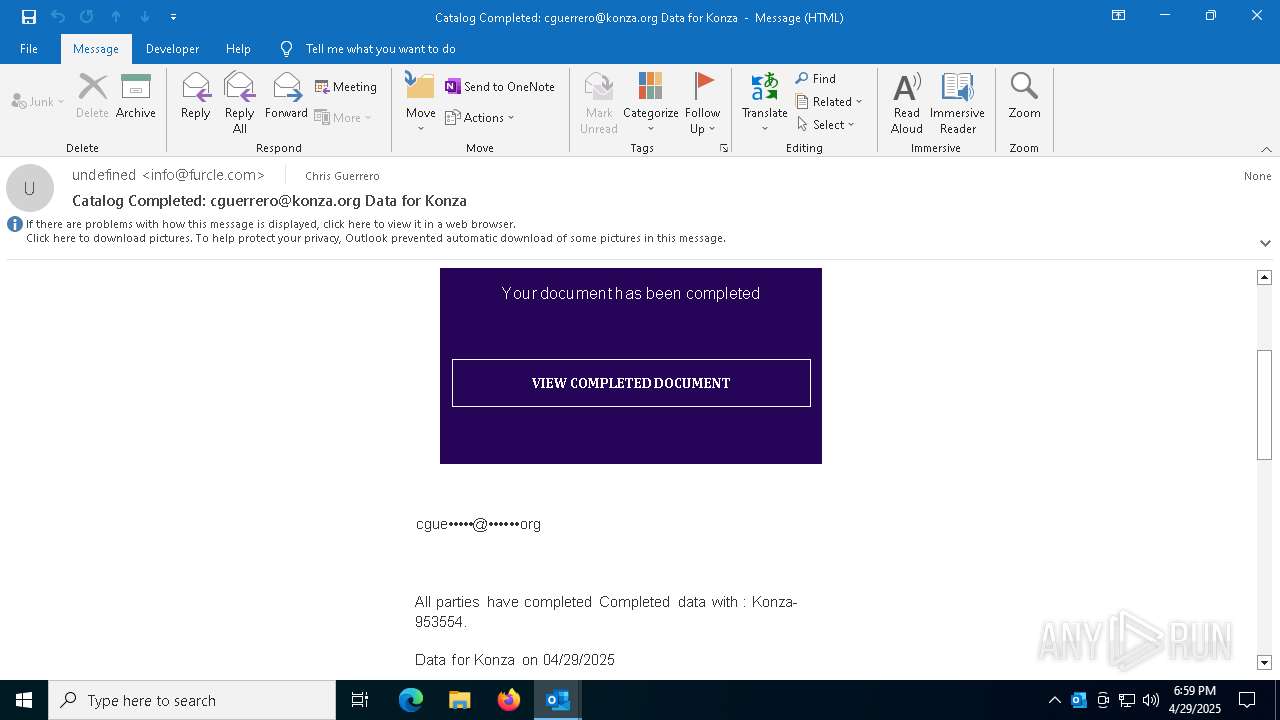
Task: Mark the message as Unread
Action: tap(599, 102)
